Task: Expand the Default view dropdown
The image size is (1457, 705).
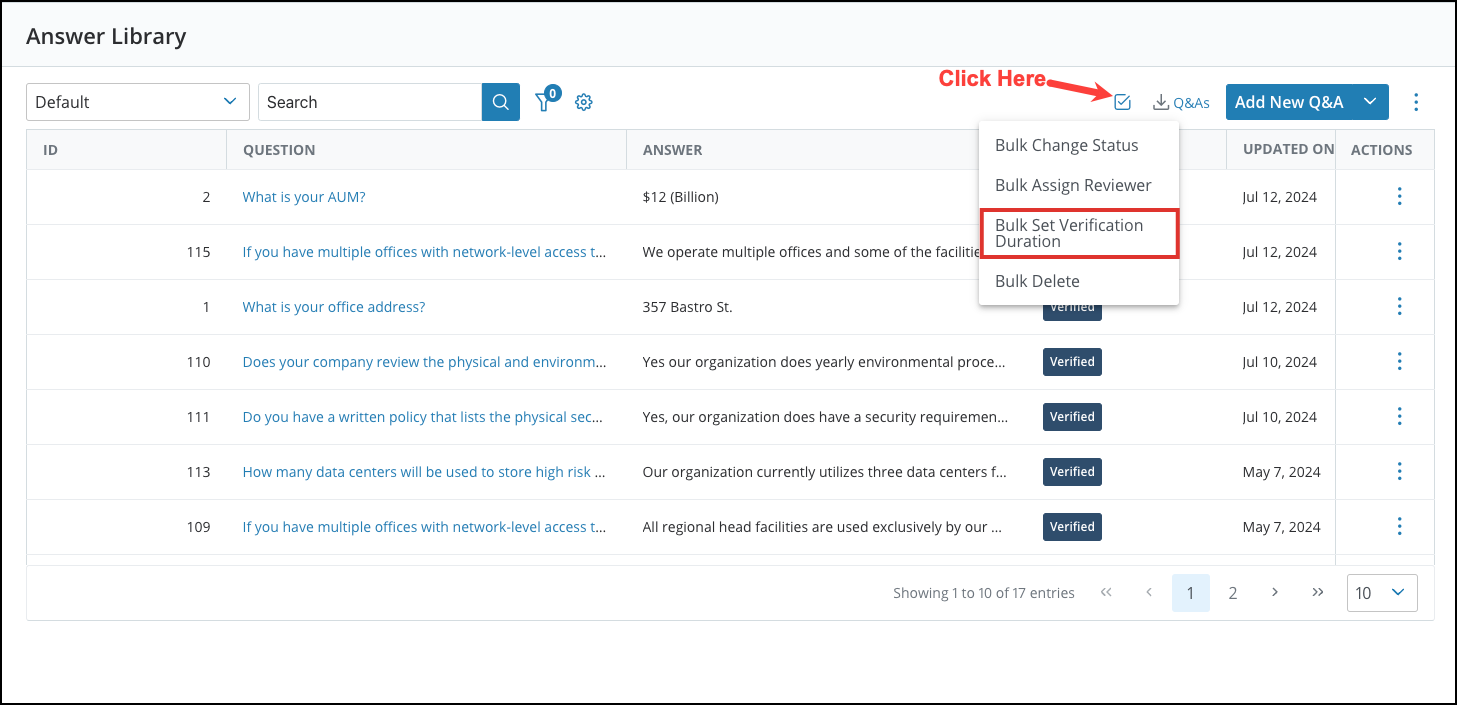Action: (x=137, y=102)
